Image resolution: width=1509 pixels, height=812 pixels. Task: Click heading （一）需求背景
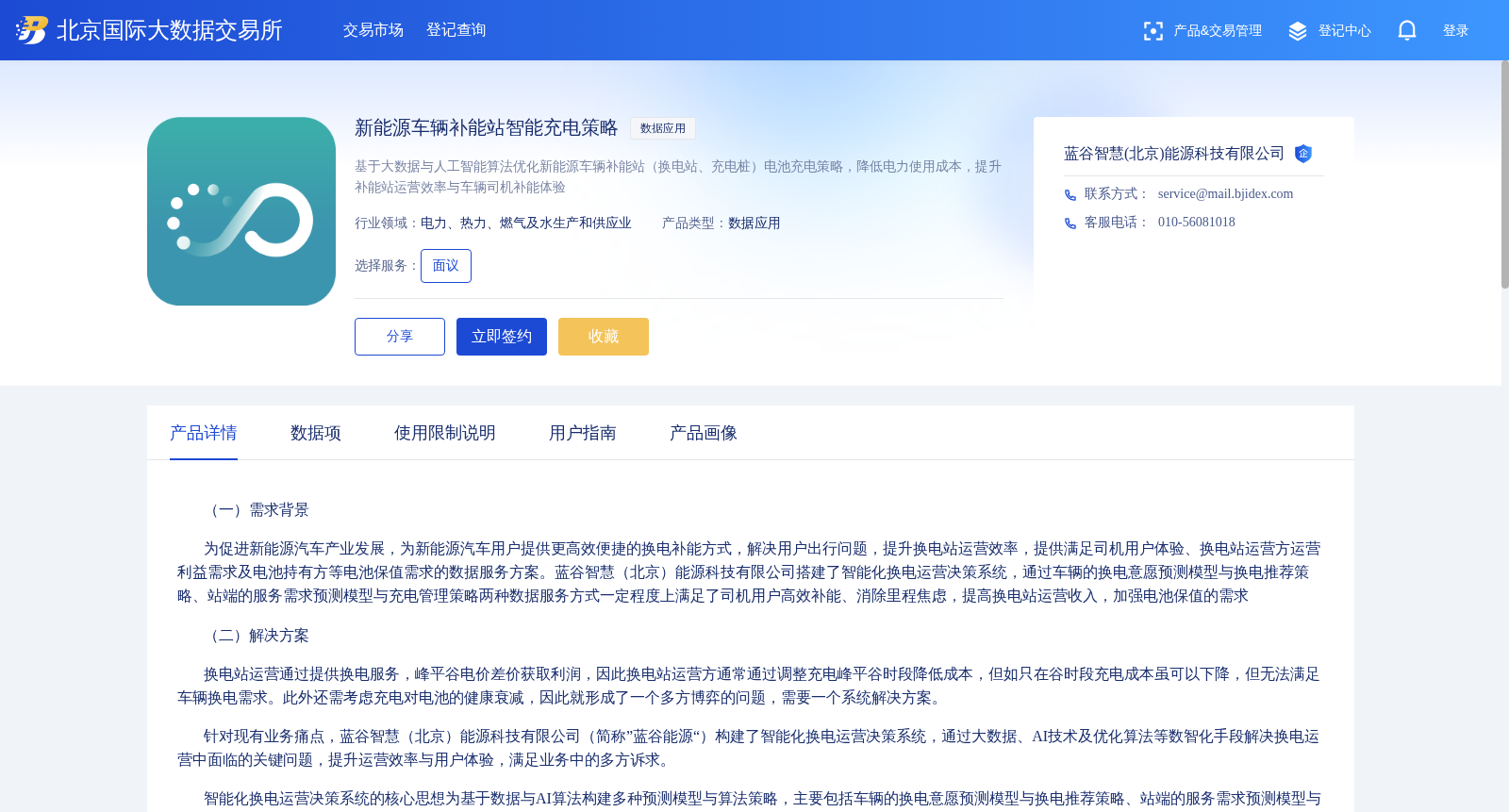257,510
